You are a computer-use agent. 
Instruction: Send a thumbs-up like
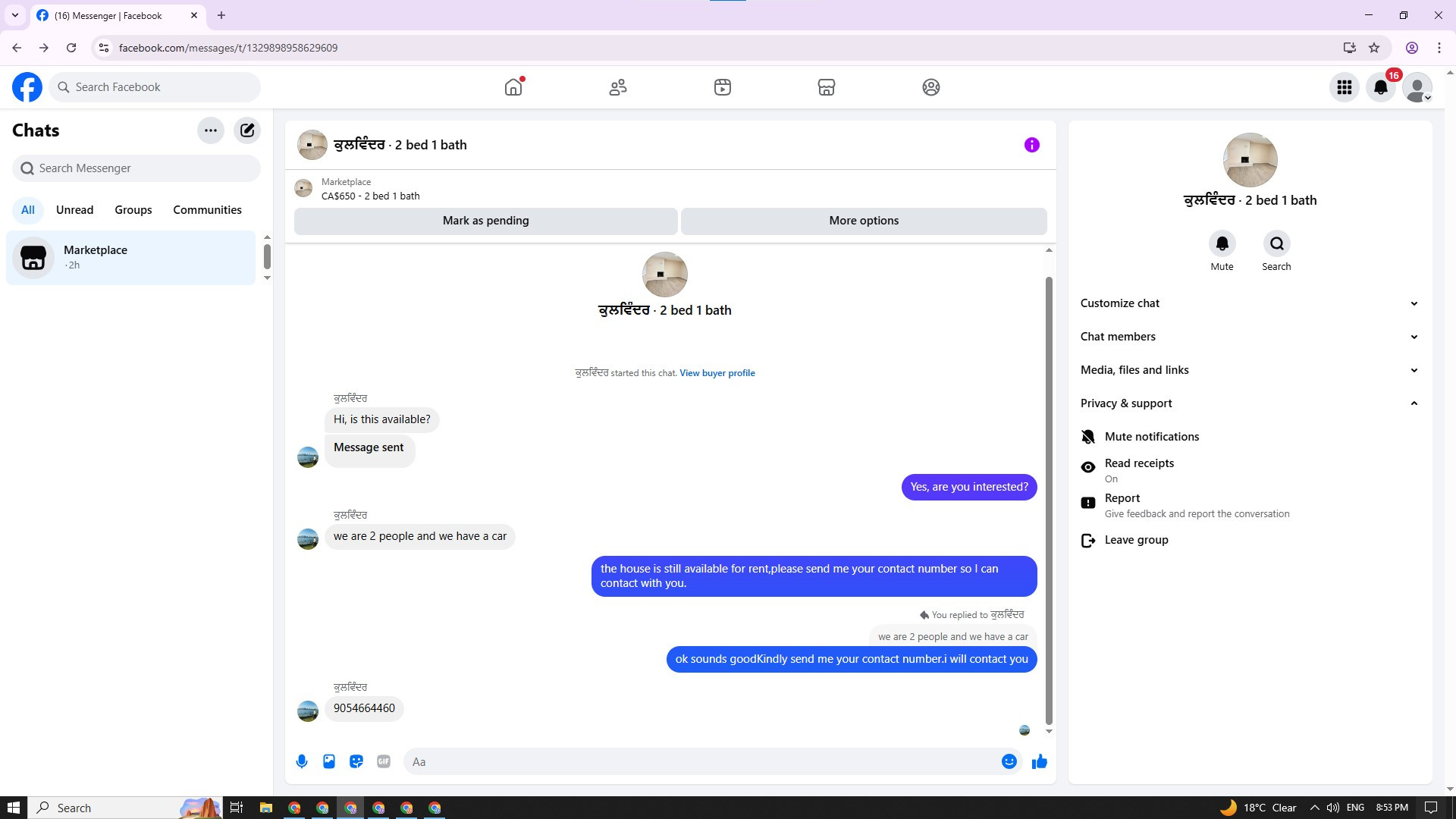click(1039, 761)
